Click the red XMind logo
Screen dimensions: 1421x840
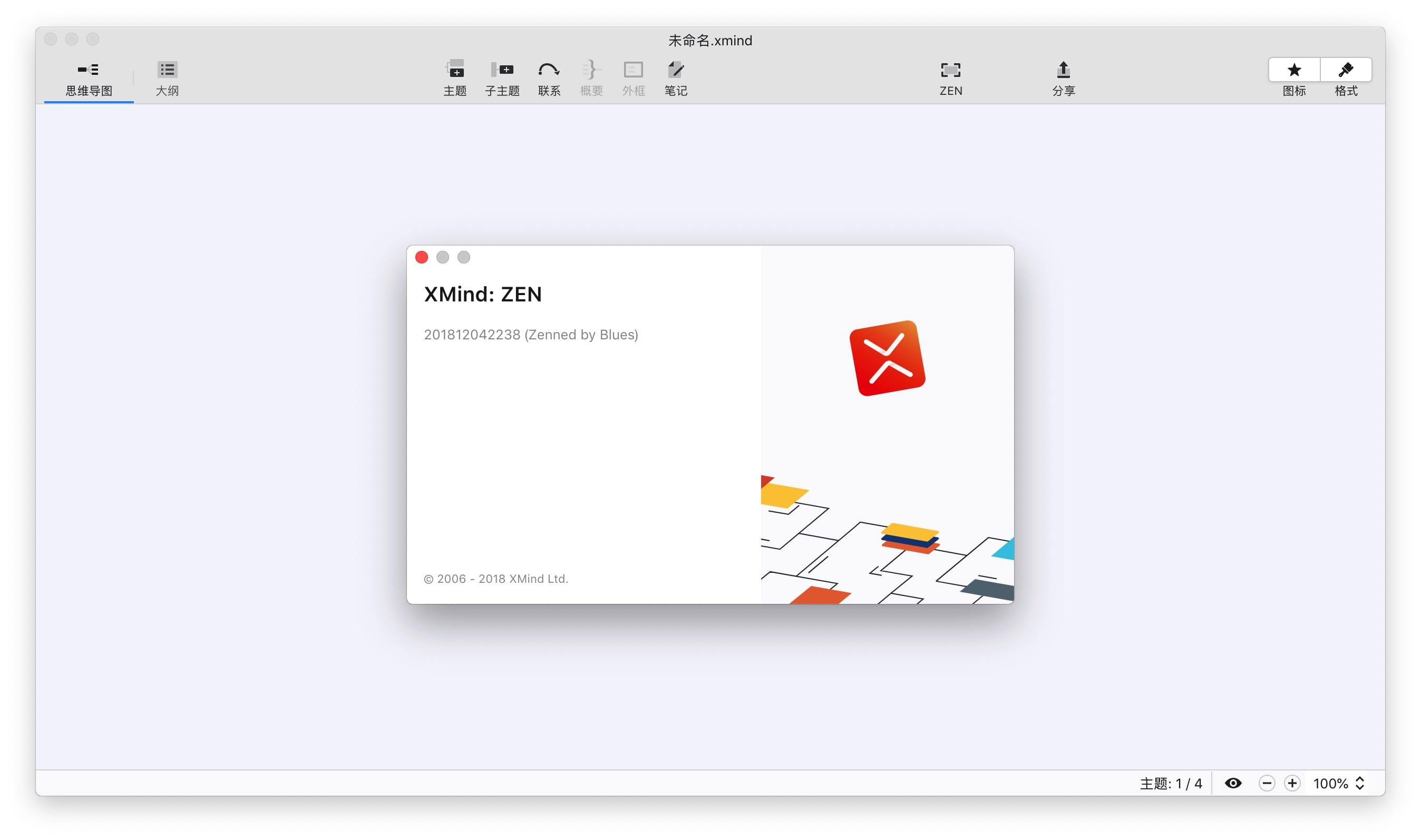(887, 358)
